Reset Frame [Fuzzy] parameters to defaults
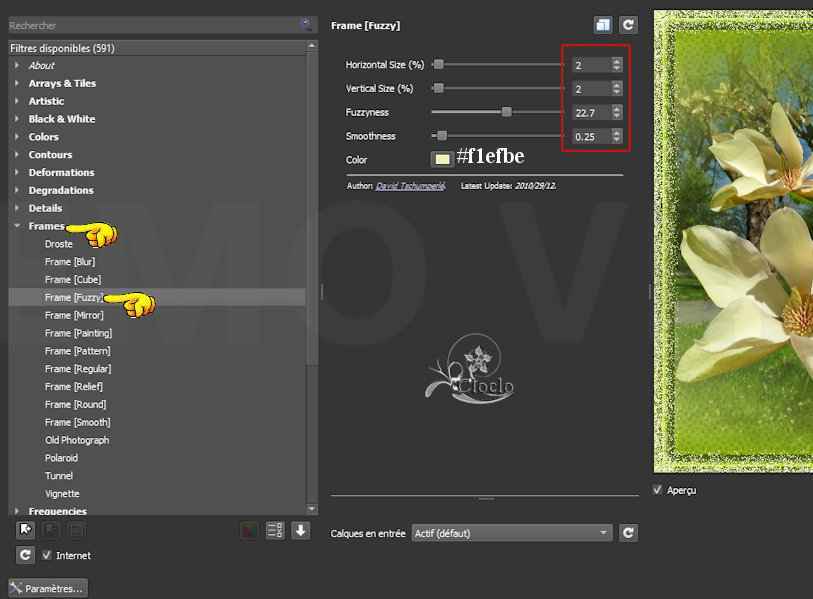Image resolution: width=813 pixels, height=599 pixels. pos(628,25)
